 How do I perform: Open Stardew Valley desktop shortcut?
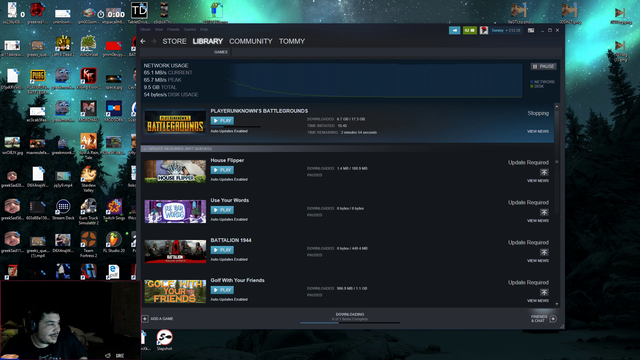[89, 179]
